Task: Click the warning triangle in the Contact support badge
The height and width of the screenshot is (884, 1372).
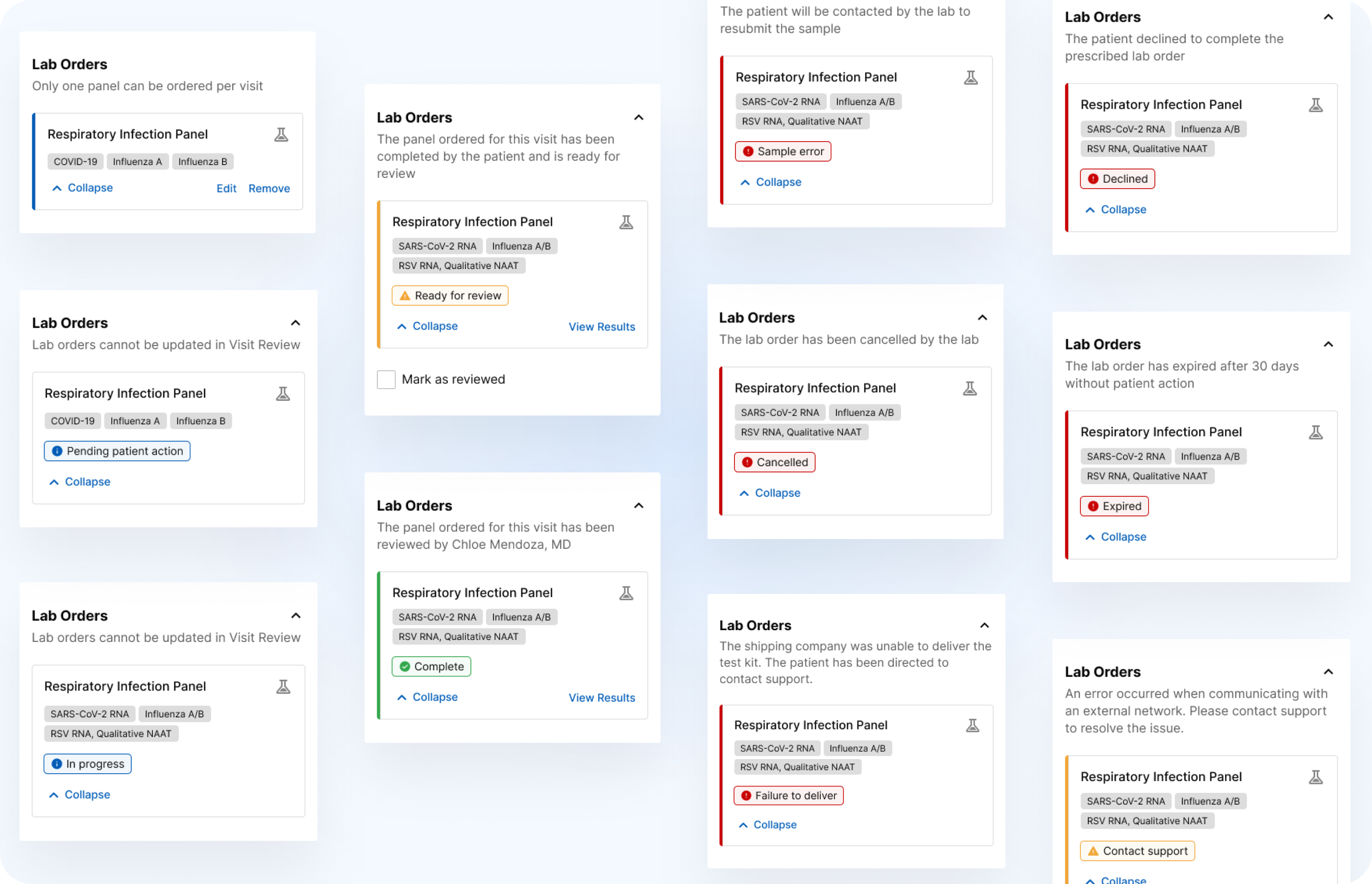Action: click(x=1093, y=851)
